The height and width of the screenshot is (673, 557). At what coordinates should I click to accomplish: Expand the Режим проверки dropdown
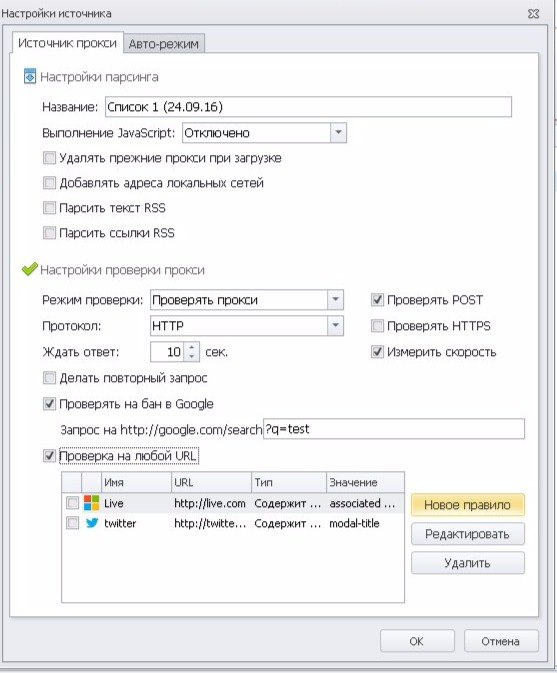click(x=335, y=300)
